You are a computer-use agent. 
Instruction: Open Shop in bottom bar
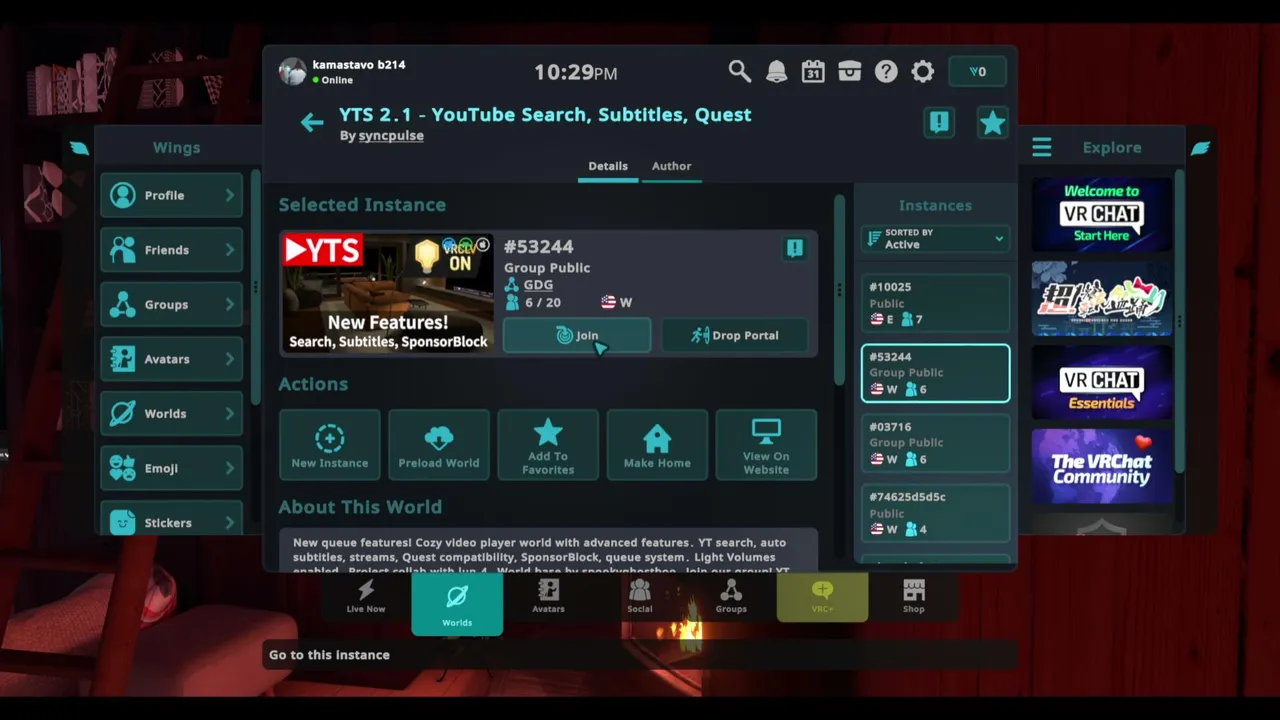[x=914, y=596]
